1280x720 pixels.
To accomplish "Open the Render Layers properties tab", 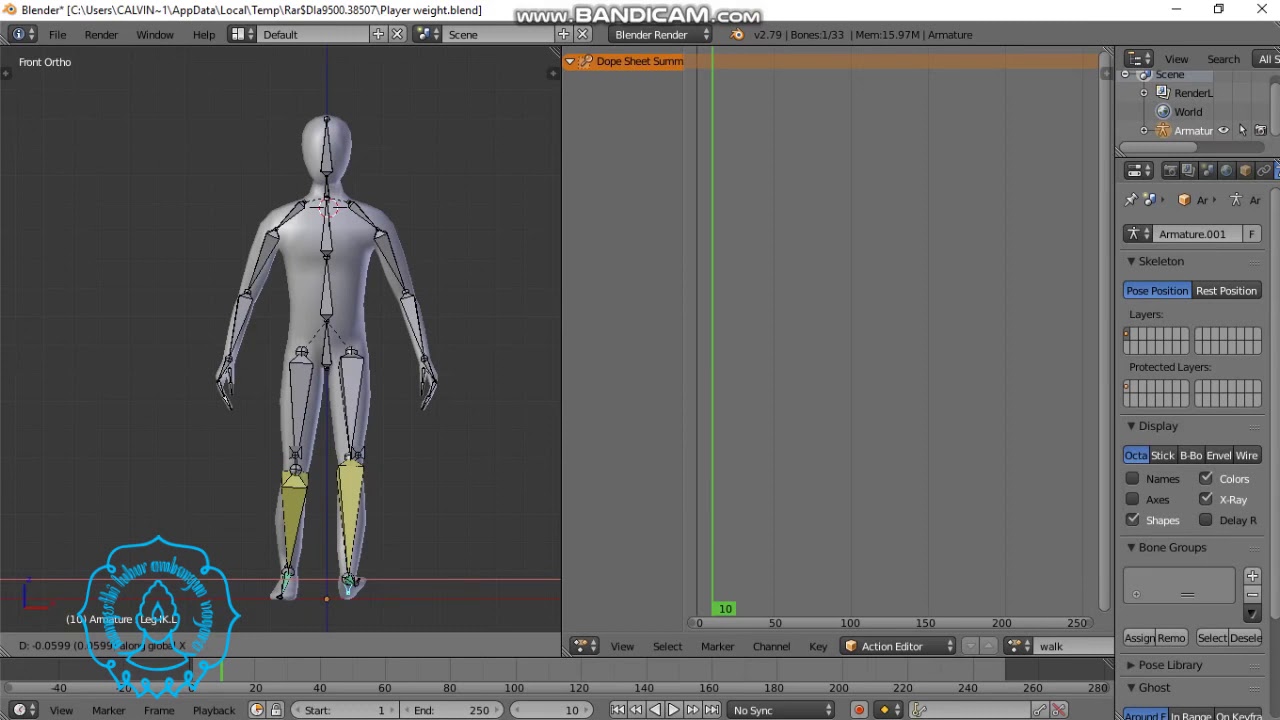I will [x=1188, y=171].
